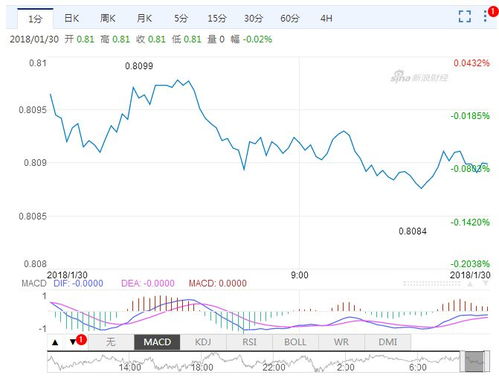Click the 0.8095 price axis label
Viewport: 499px width, 378px height.
pyautogui.click(x=33, y=110)
